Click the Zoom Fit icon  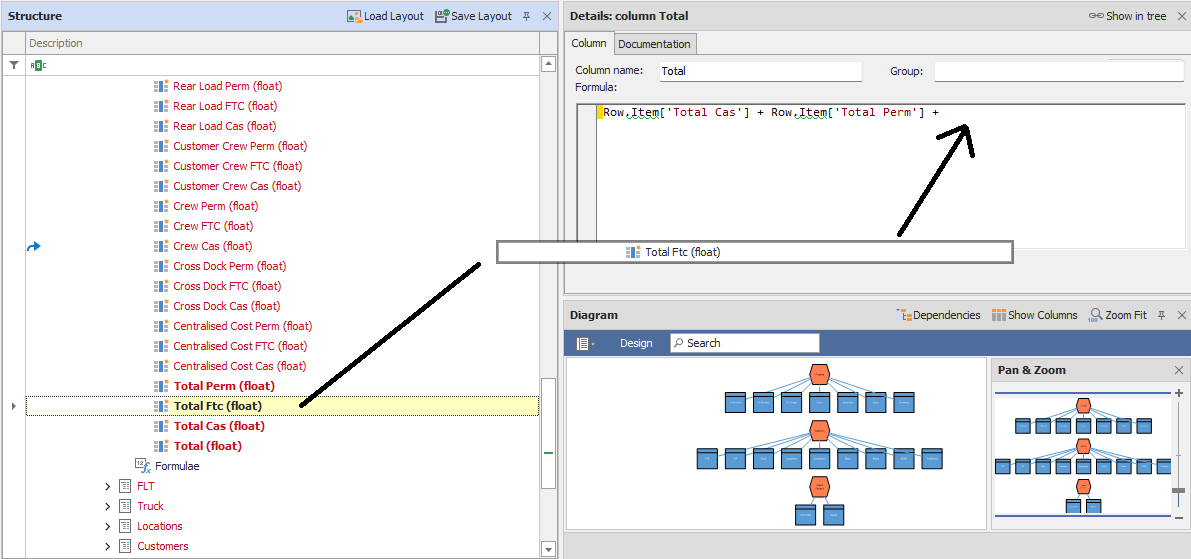(x=1095, y=315)
